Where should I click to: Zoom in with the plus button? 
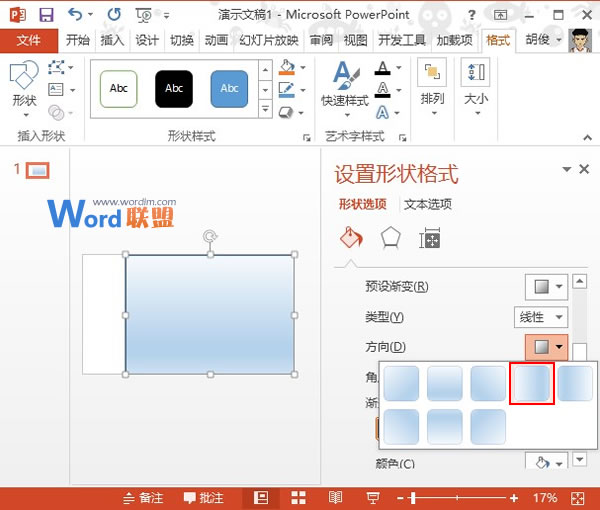coord(514,498)
